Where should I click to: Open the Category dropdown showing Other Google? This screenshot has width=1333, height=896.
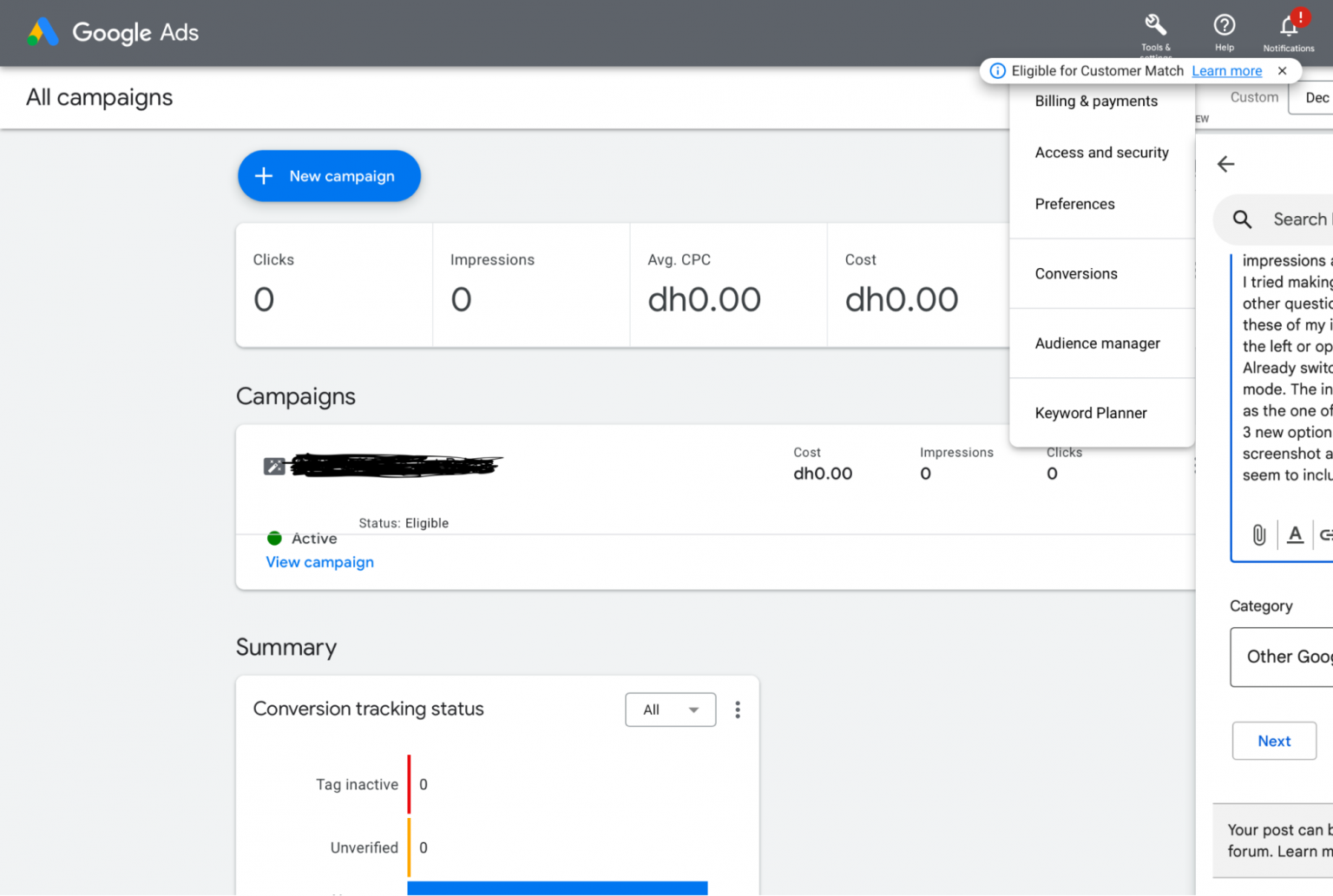click(1293, 657)
